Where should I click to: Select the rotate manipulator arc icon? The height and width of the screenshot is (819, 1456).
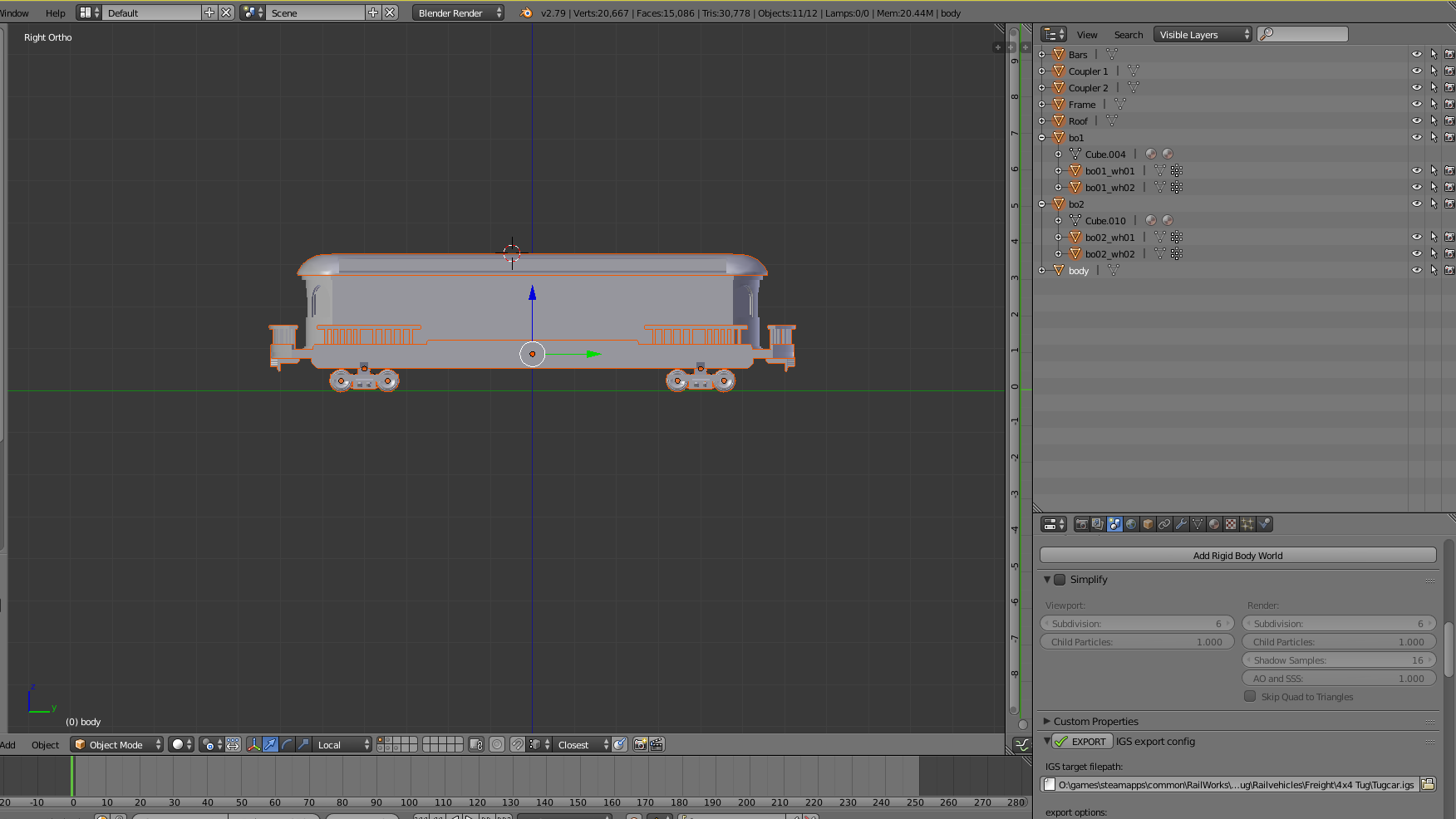point(288,744)
